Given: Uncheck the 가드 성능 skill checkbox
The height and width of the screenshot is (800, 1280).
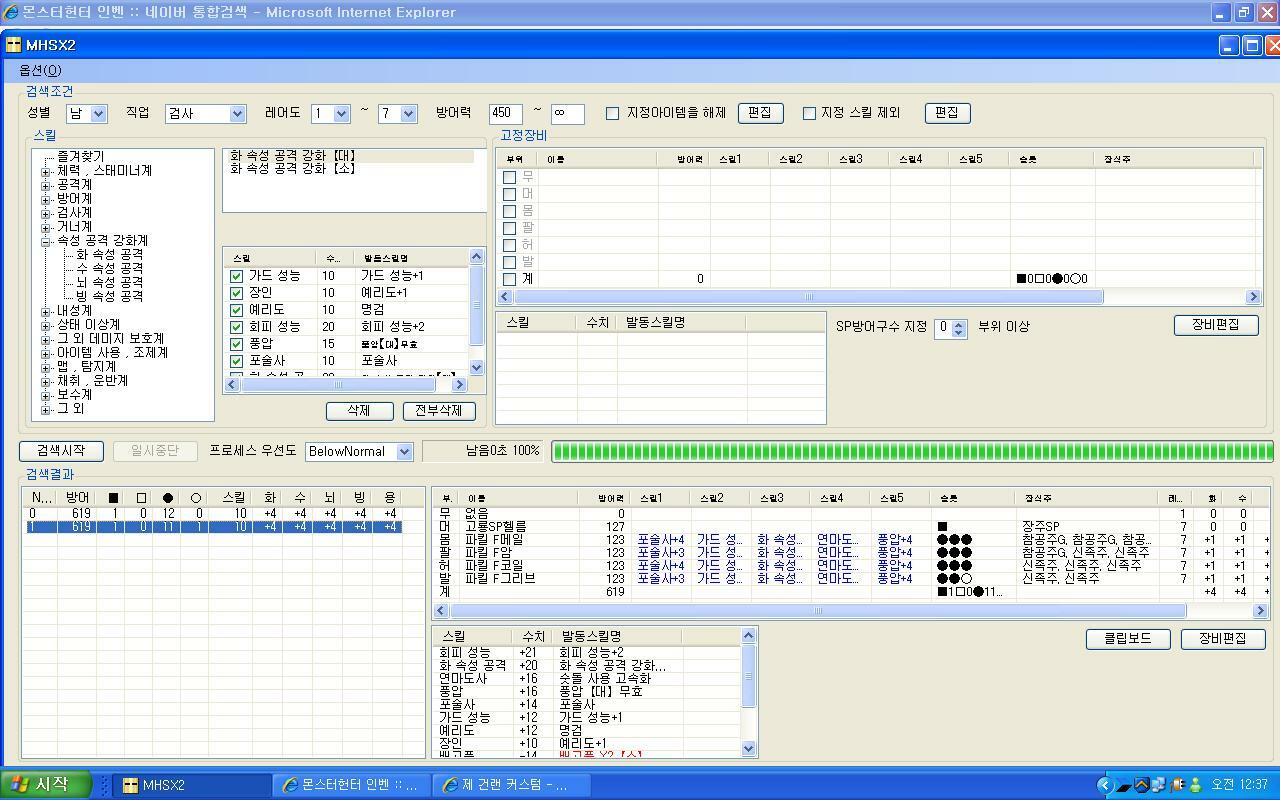Looking at the screenshot, I should point(236,276).
